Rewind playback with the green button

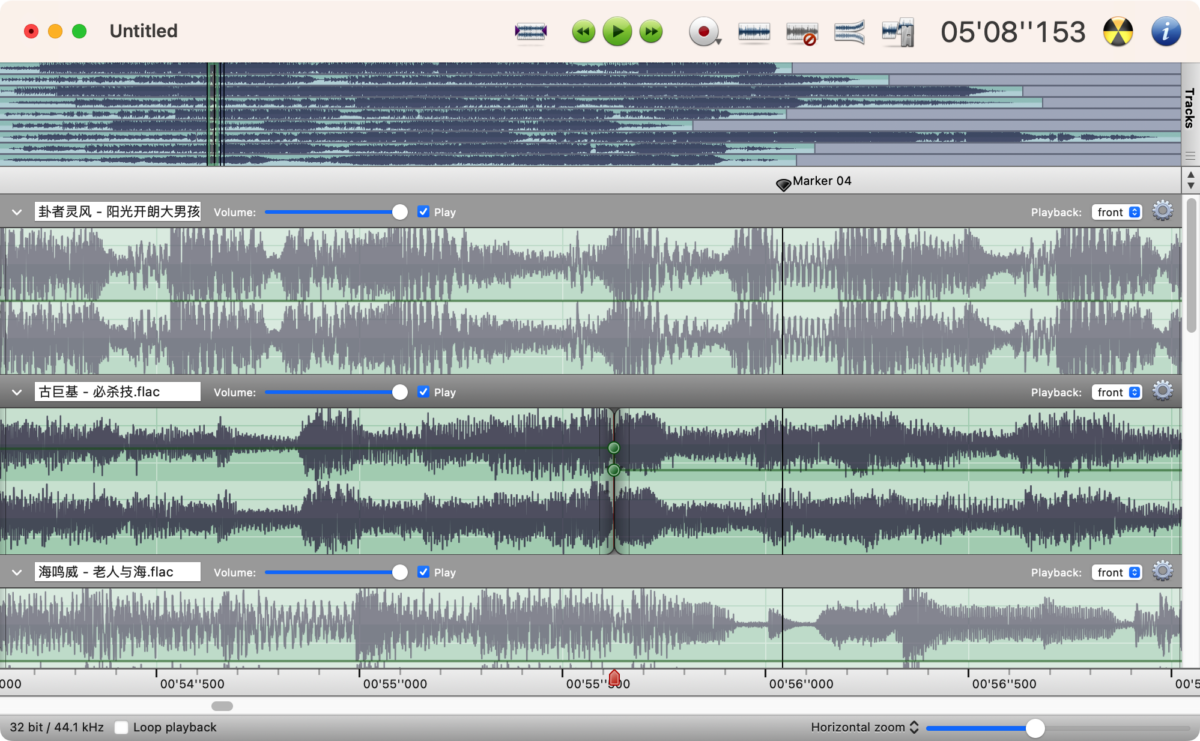coord(583,32)
